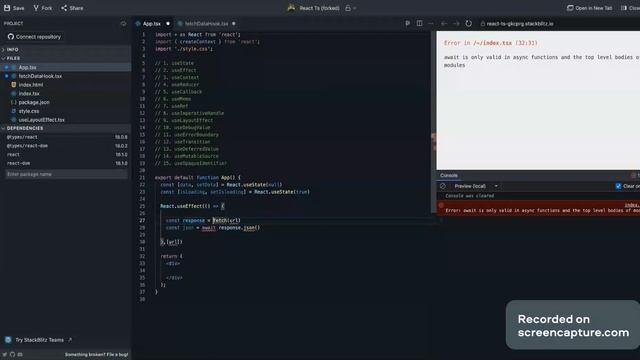Open package.json in the file tree

[x=34, y=102]
